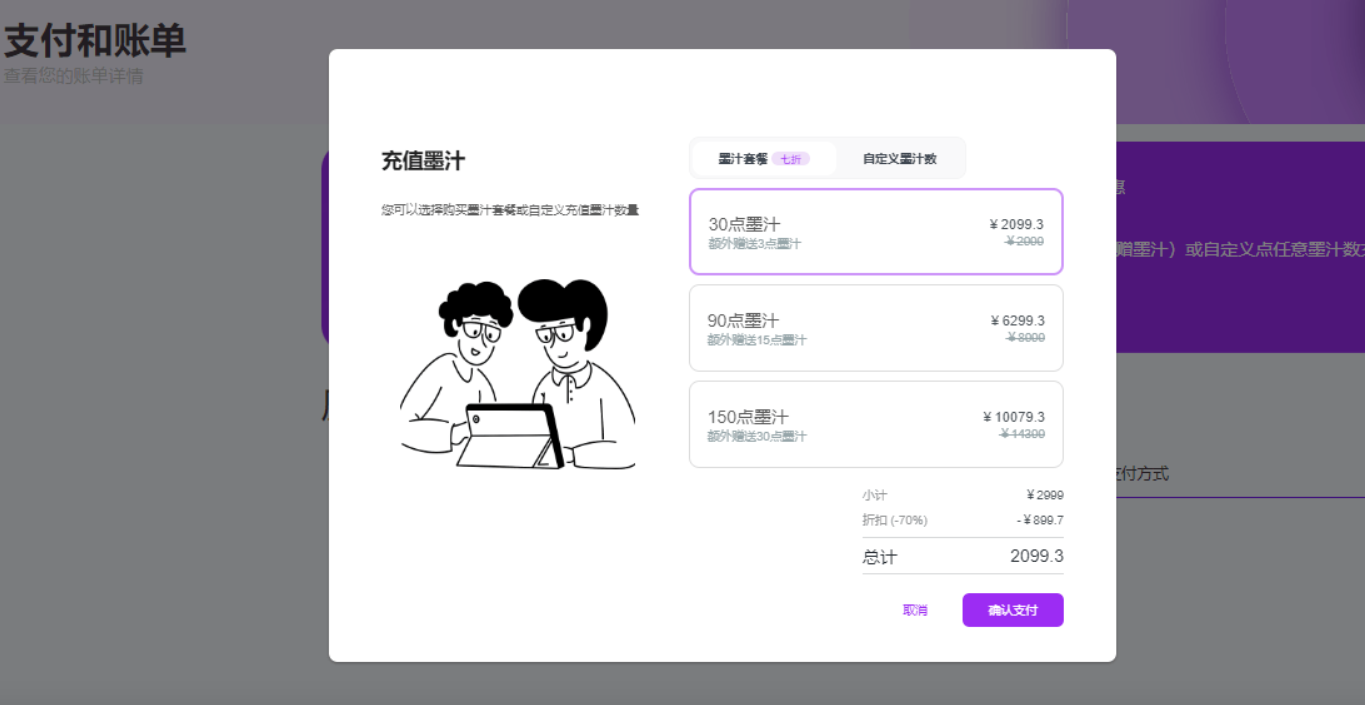Viewport: 1365px width, 705px height.
Task: Click the 取消 cancel link
Action: tap(916, 610)
